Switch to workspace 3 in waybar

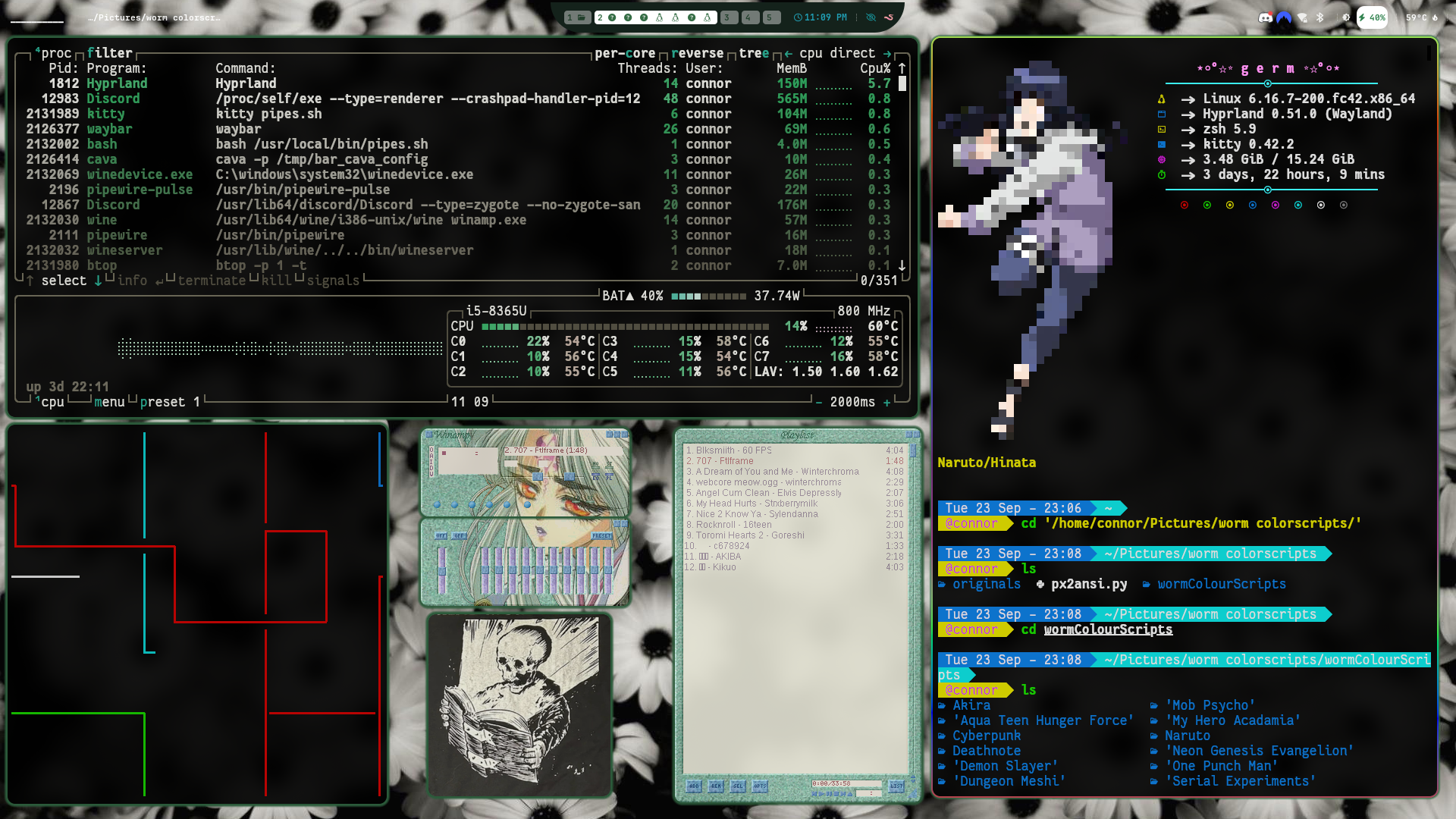[728, 17]
